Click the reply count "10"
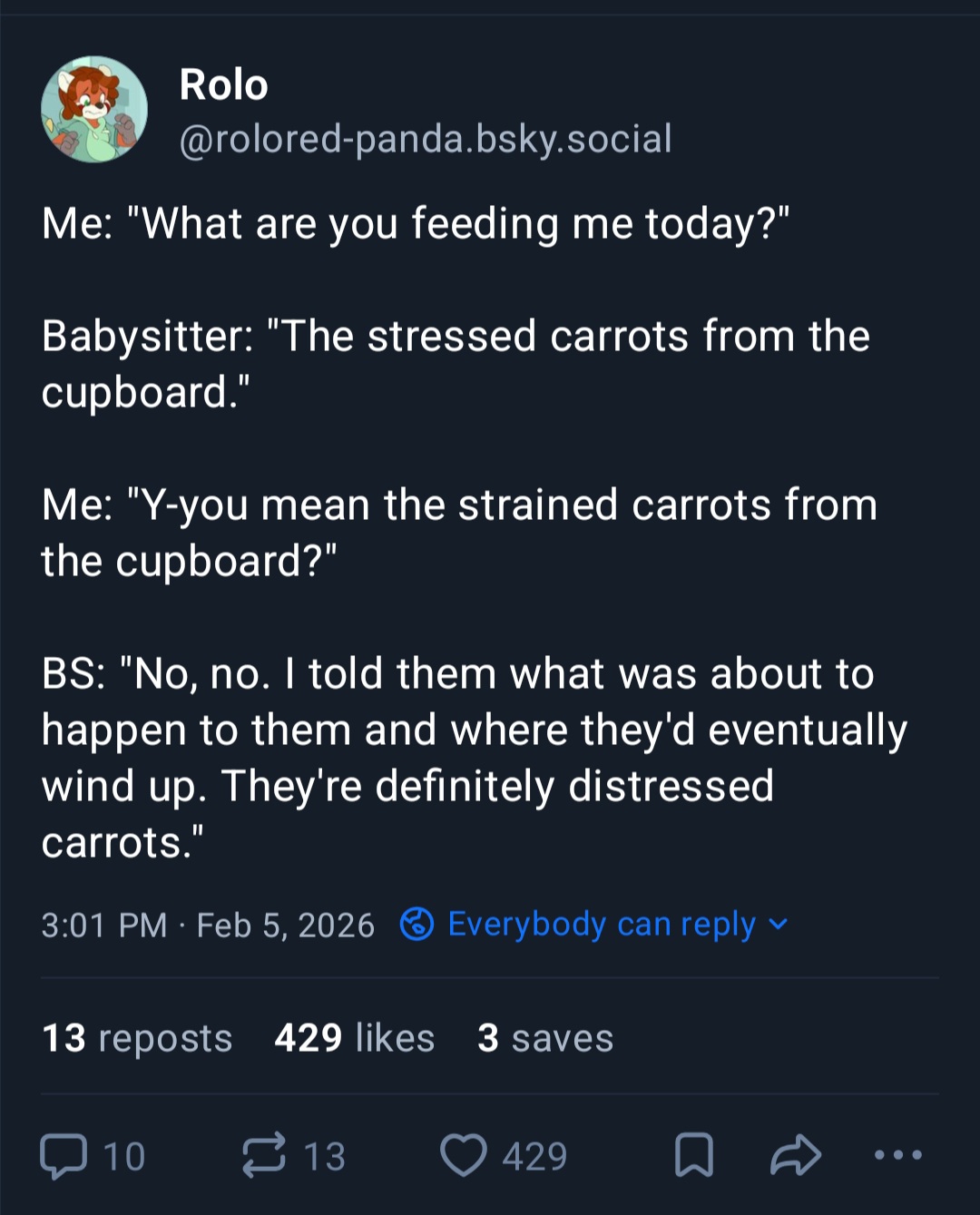 click(124, 1157)
